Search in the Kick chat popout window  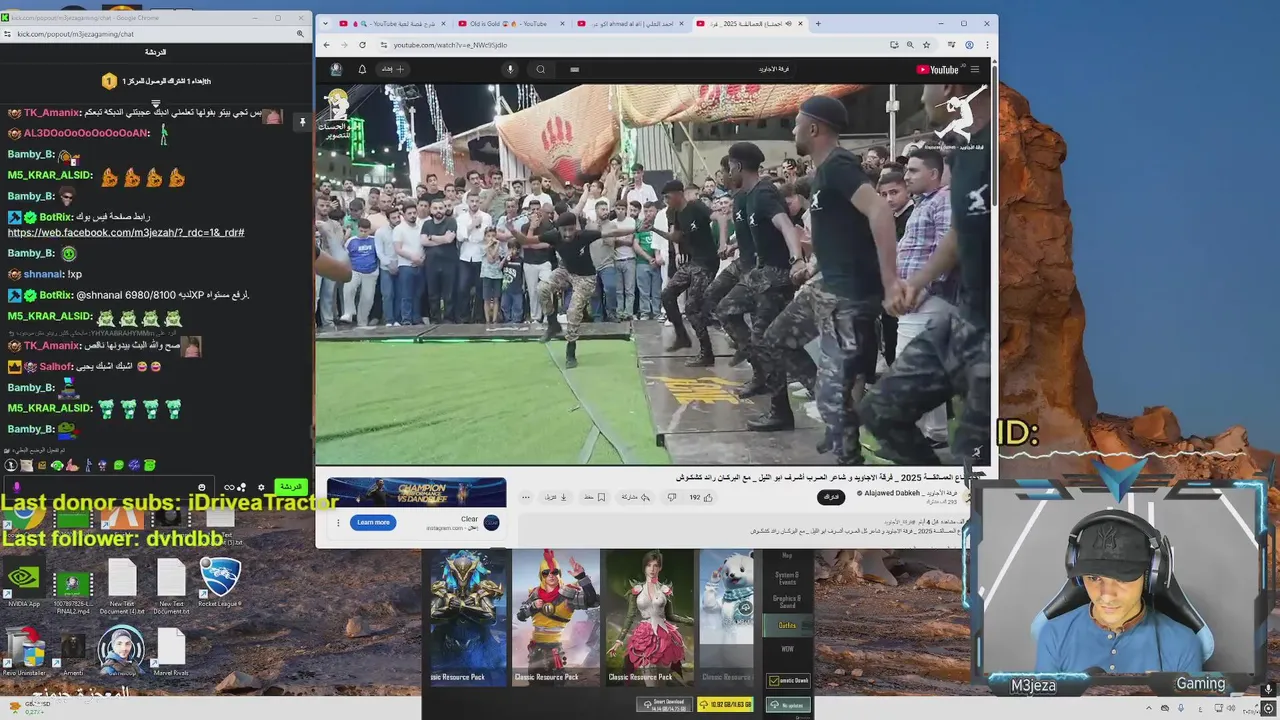coord(299,33)
